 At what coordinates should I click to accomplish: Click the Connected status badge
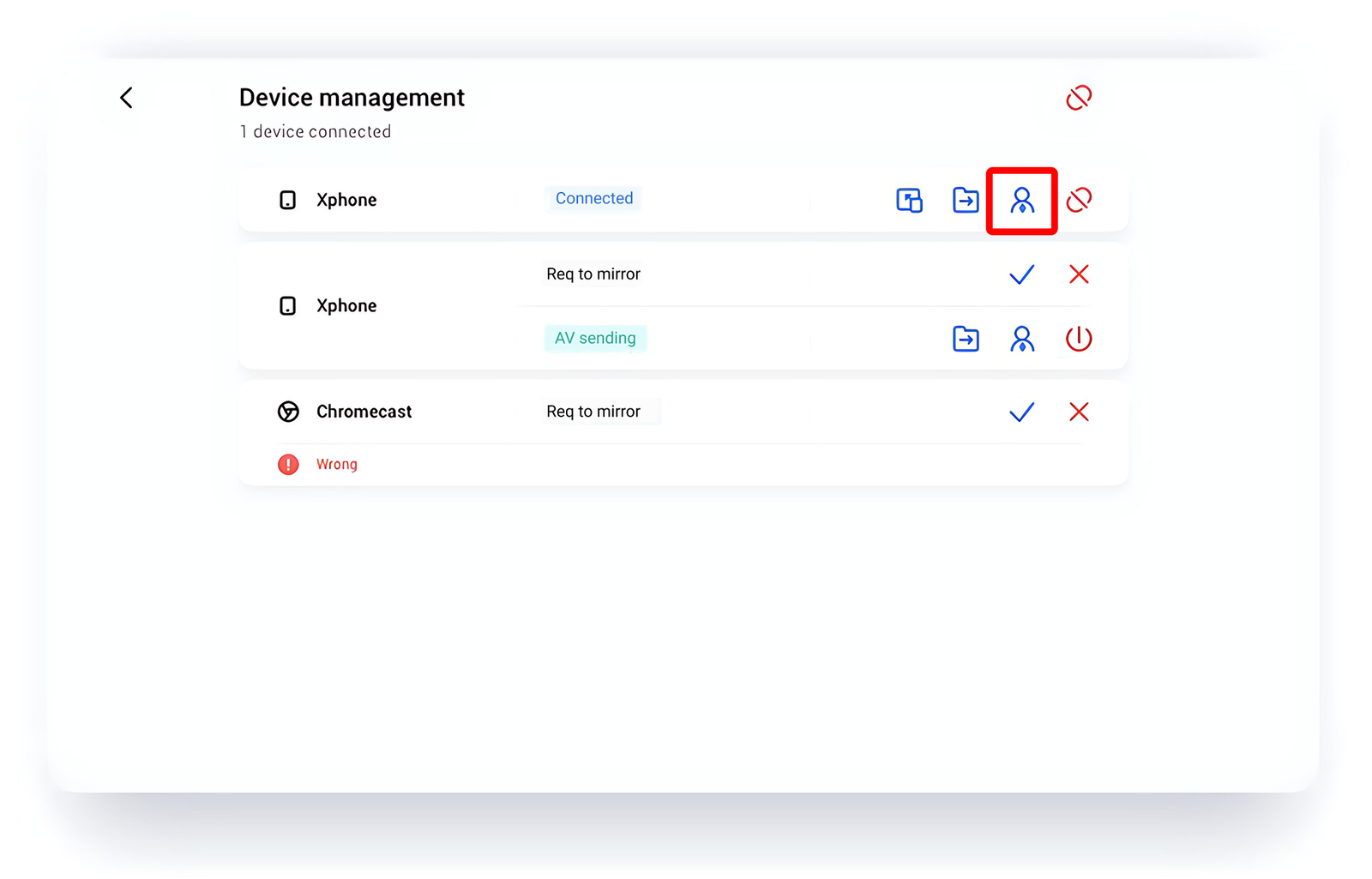tap(593, 199)
